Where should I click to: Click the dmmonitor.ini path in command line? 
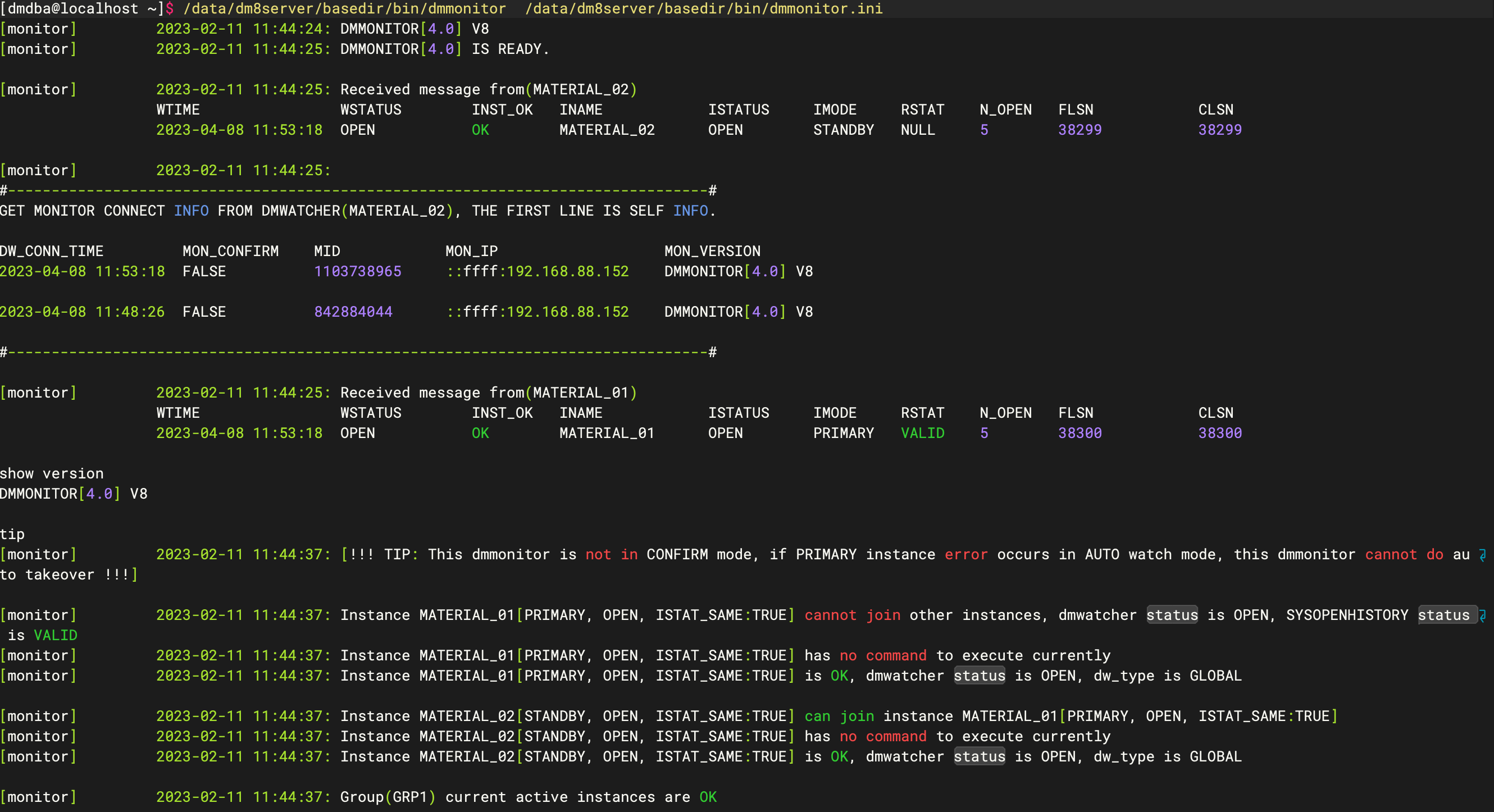click(704, 8)
